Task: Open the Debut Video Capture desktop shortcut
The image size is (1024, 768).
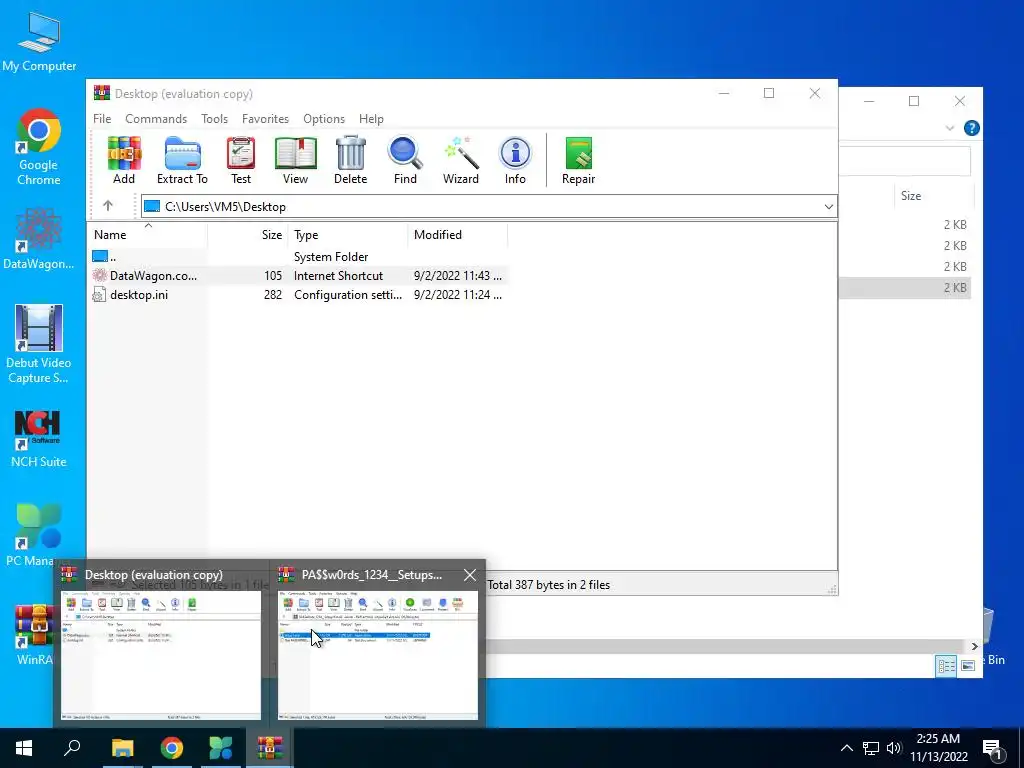Action: tap(39, 345)
